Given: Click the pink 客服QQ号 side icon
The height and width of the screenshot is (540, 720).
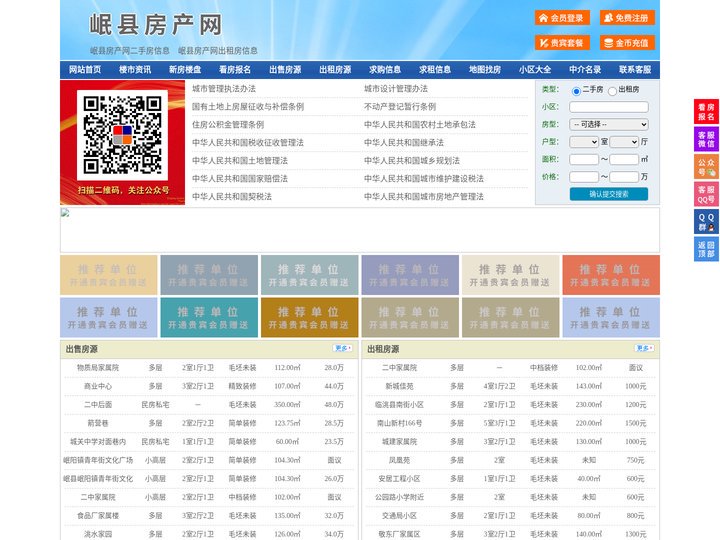Looking at the screenshot, I should pos(706,194).
